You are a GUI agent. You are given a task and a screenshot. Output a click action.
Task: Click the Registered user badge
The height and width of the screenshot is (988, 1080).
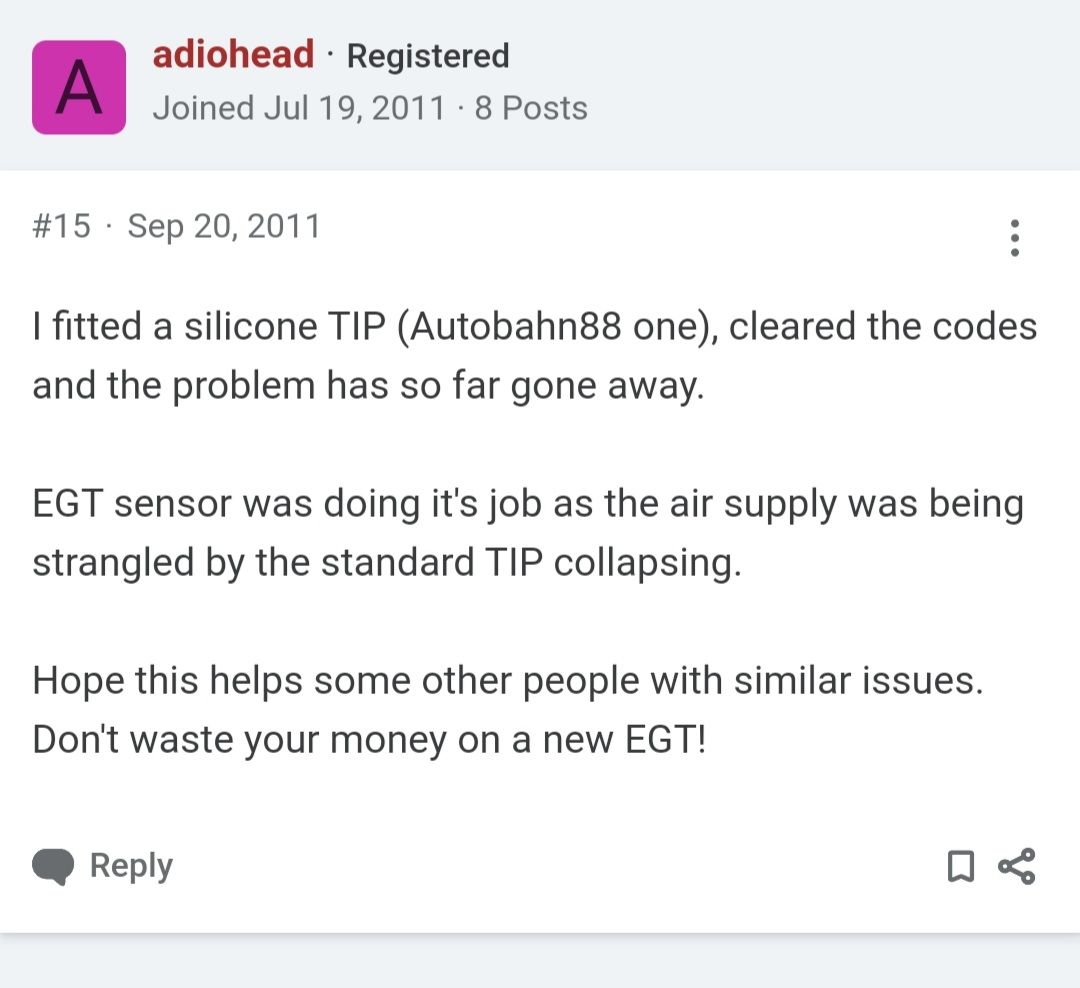427,56
